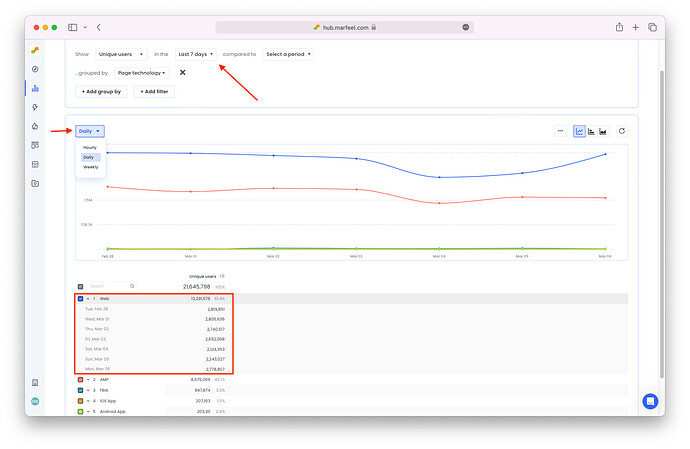Open the Last 7 days period dropdown
This screenshot has height=449, width=690.
196,54
